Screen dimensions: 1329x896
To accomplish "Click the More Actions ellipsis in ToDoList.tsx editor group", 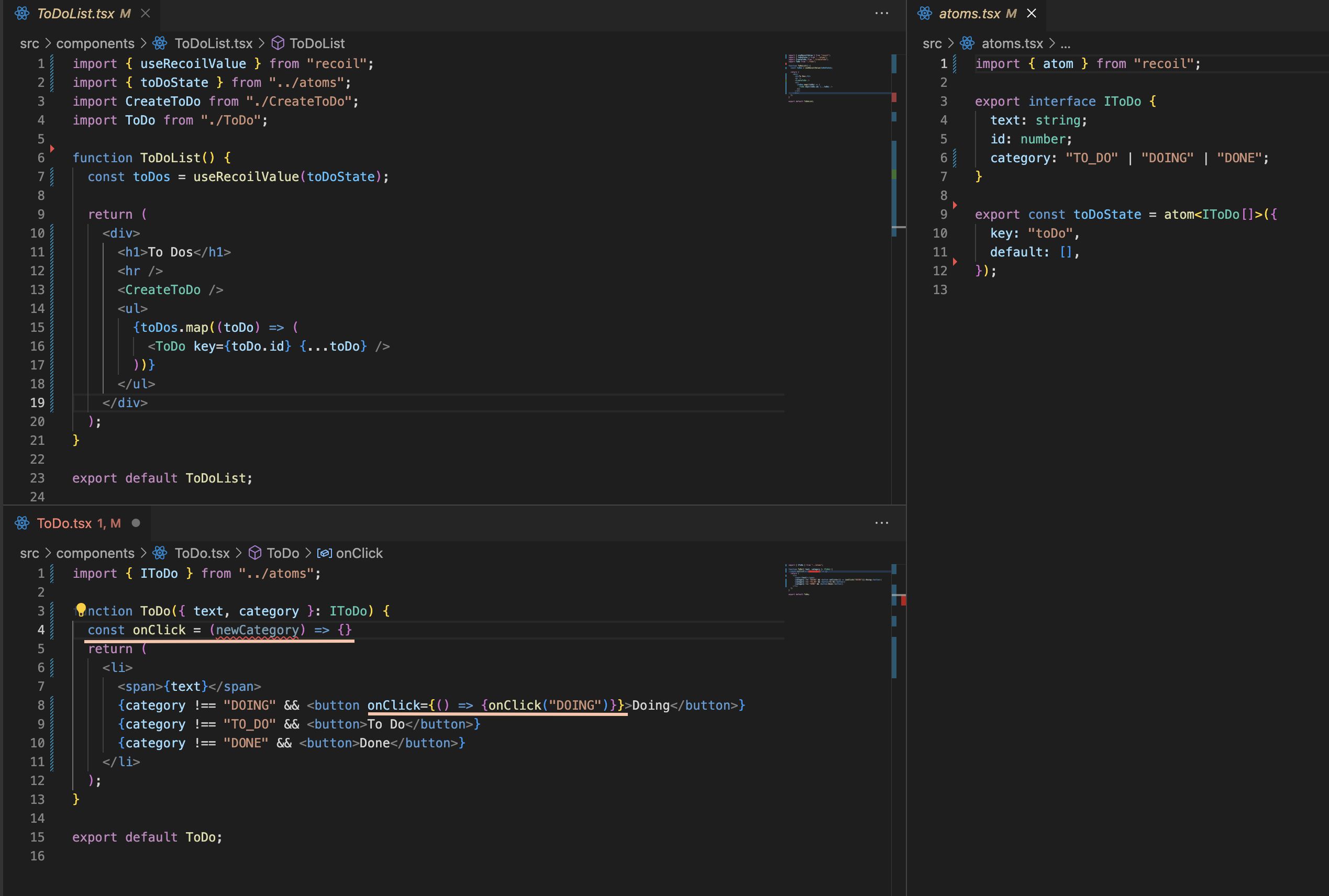I will pos(881,13).
